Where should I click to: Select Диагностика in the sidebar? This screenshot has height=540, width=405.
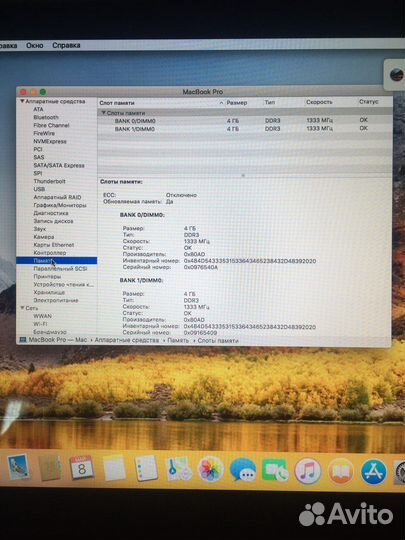coord(51,213)
